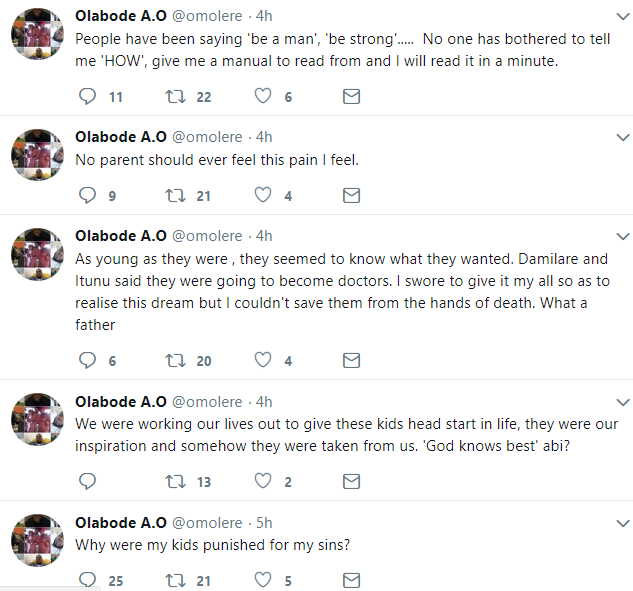The height and width of the screenshot is (591, 633).
Task: Reply to the 'God knows best' tweet
Action: 88,481
